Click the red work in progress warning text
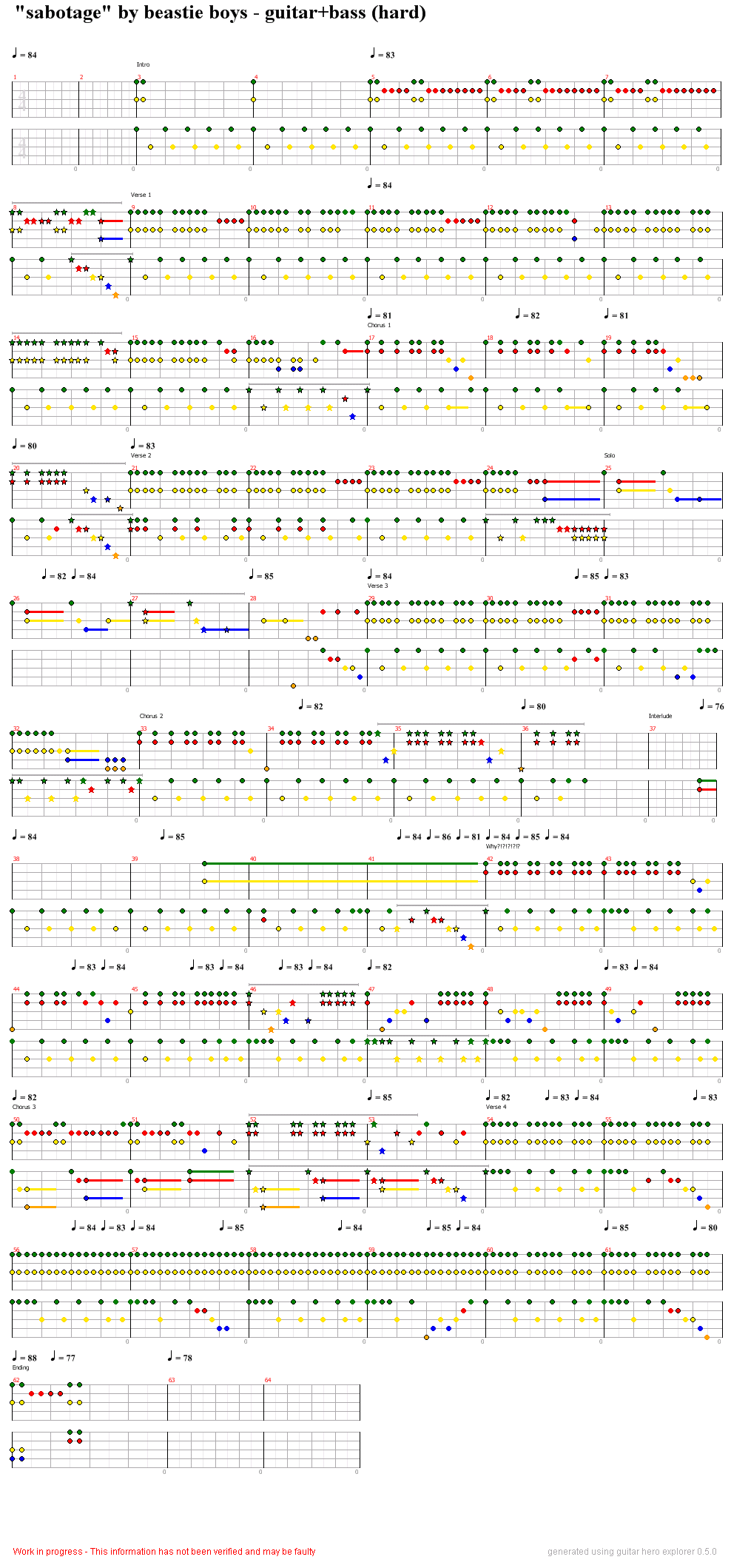The height and width of the screenshot is (1568, 731). 164,1551
